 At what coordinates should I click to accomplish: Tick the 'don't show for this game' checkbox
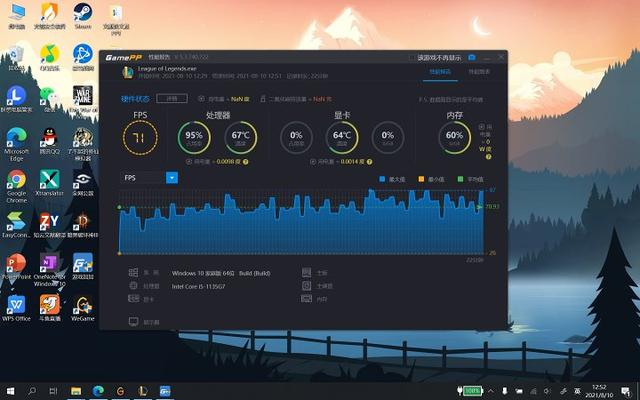coord(412,58)
